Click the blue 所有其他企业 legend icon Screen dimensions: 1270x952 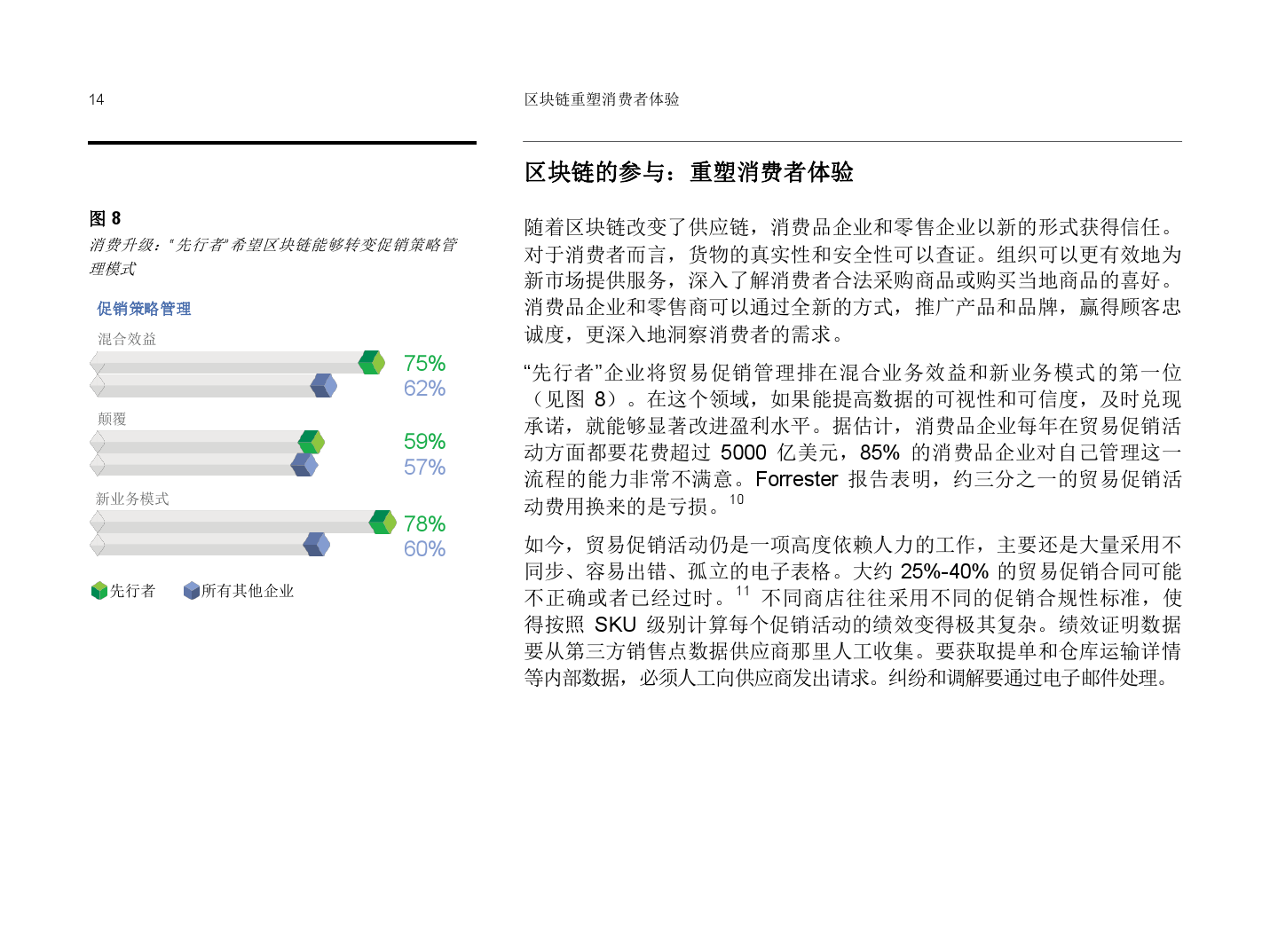[x=191, y=591]
